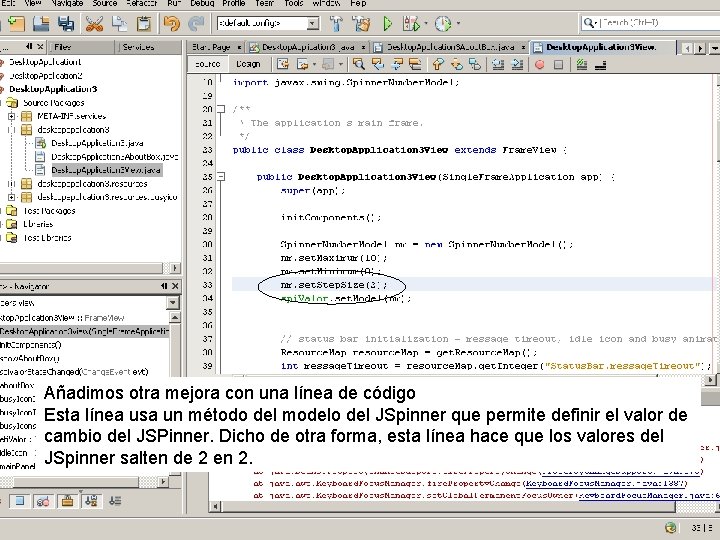Expand the META-INF.services package node

coord(12,116)
